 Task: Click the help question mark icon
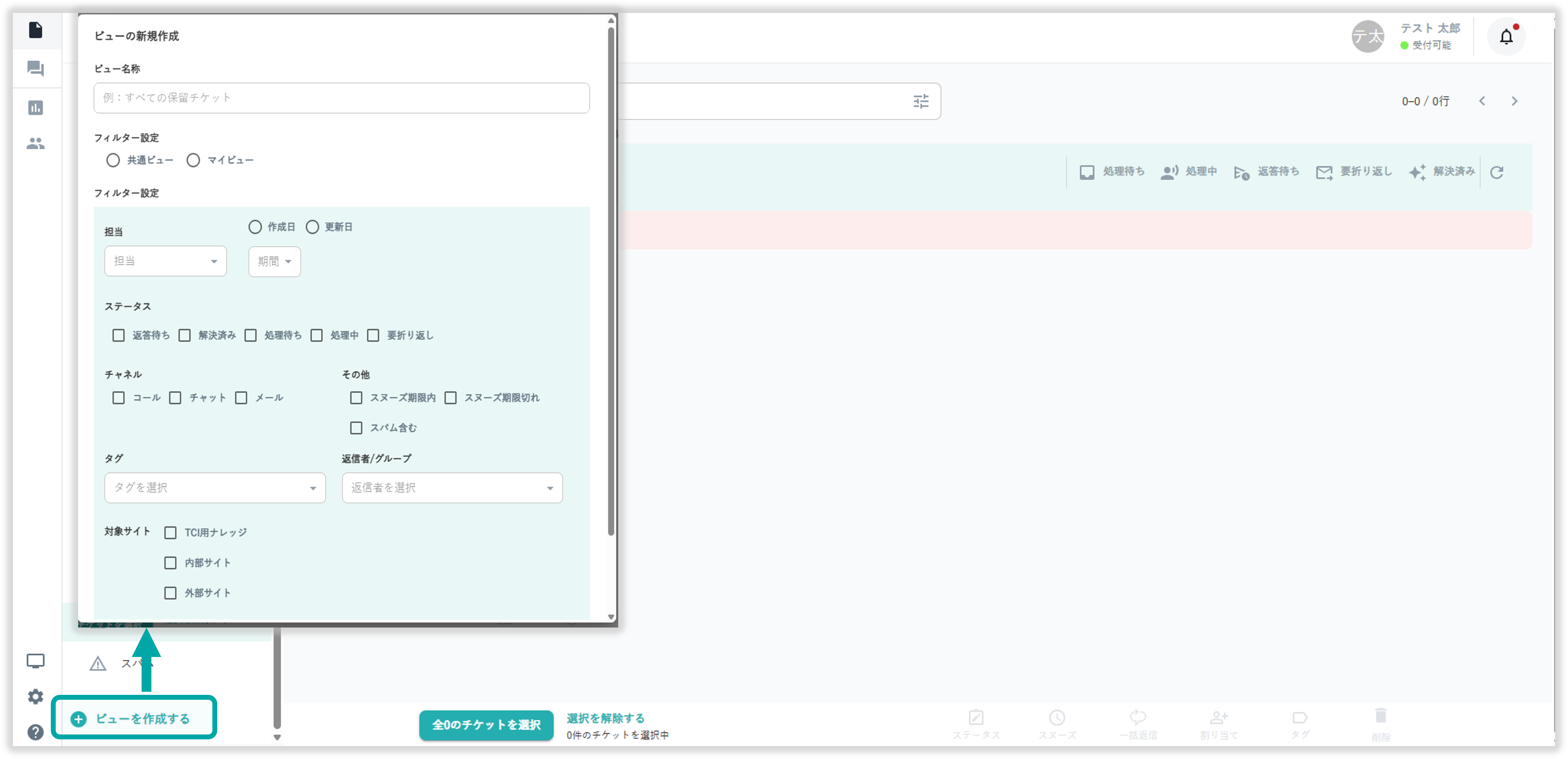[36, 732]
